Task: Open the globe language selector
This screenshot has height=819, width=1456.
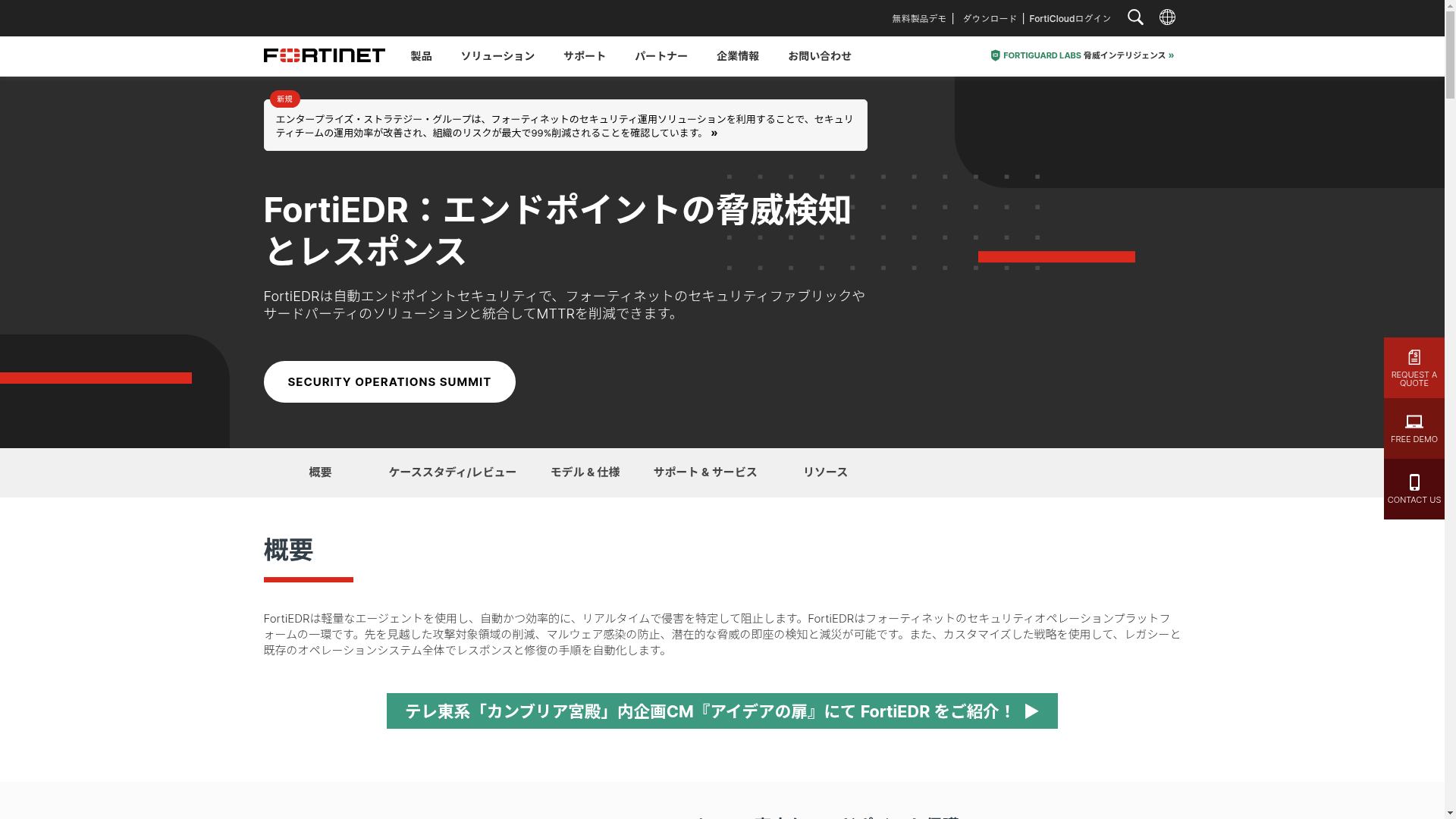Action: (x=1167, y=17)
